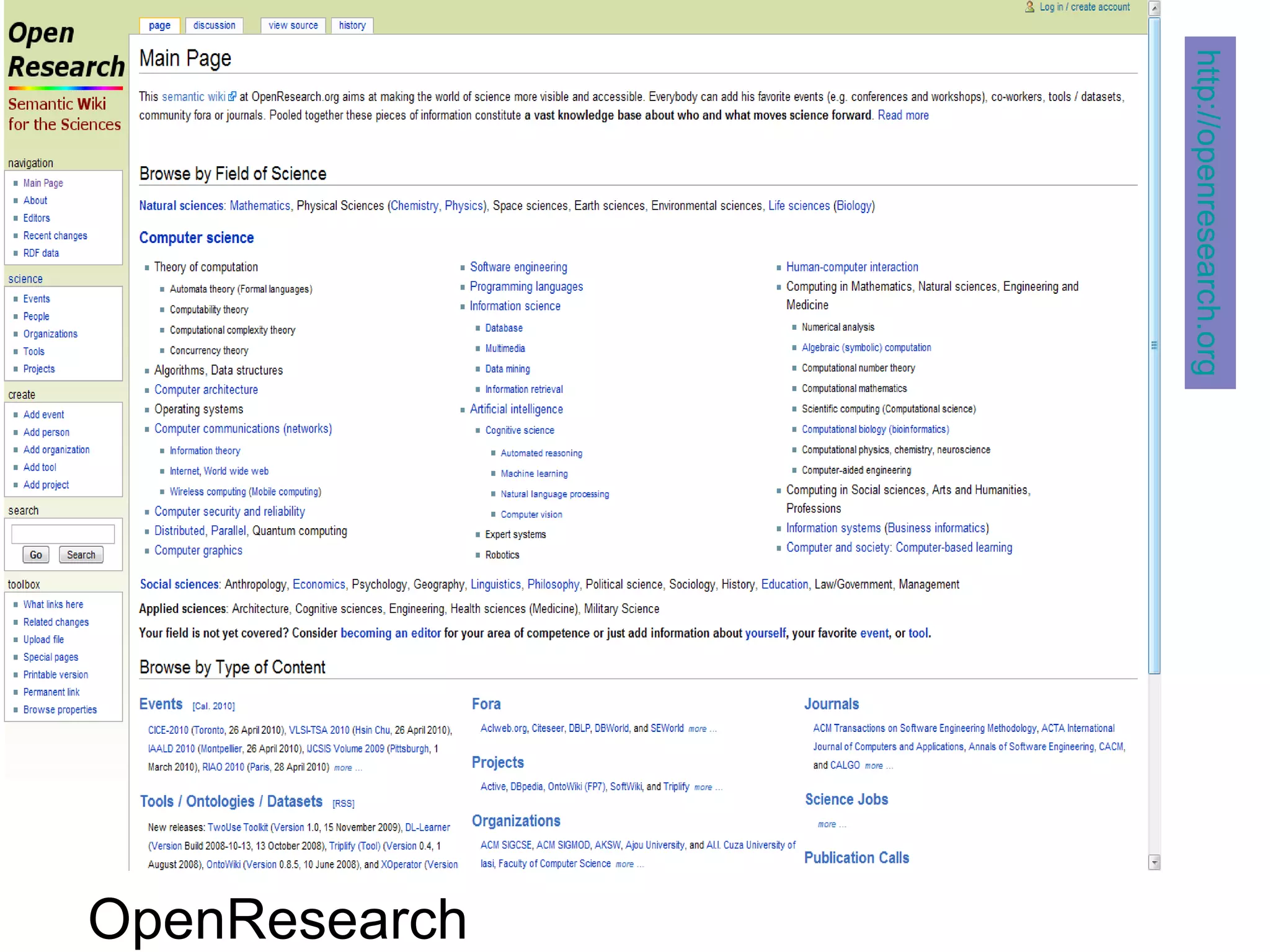Open People in the science sidebar
1270x952 pixels.
36,317
